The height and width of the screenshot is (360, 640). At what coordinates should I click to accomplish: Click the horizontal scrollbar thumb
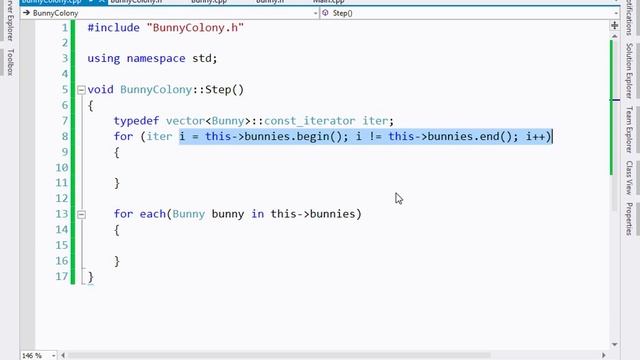pos(279,356)
